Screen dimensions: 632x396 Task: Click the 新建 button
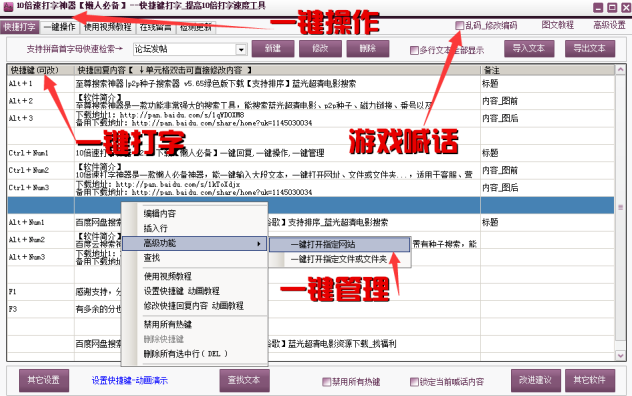point(273,49)
